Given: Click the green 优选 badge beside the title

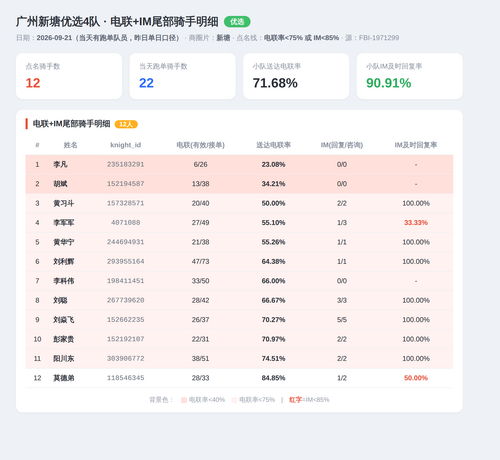Looking at the screenshot, I should [x=237, y=22].
